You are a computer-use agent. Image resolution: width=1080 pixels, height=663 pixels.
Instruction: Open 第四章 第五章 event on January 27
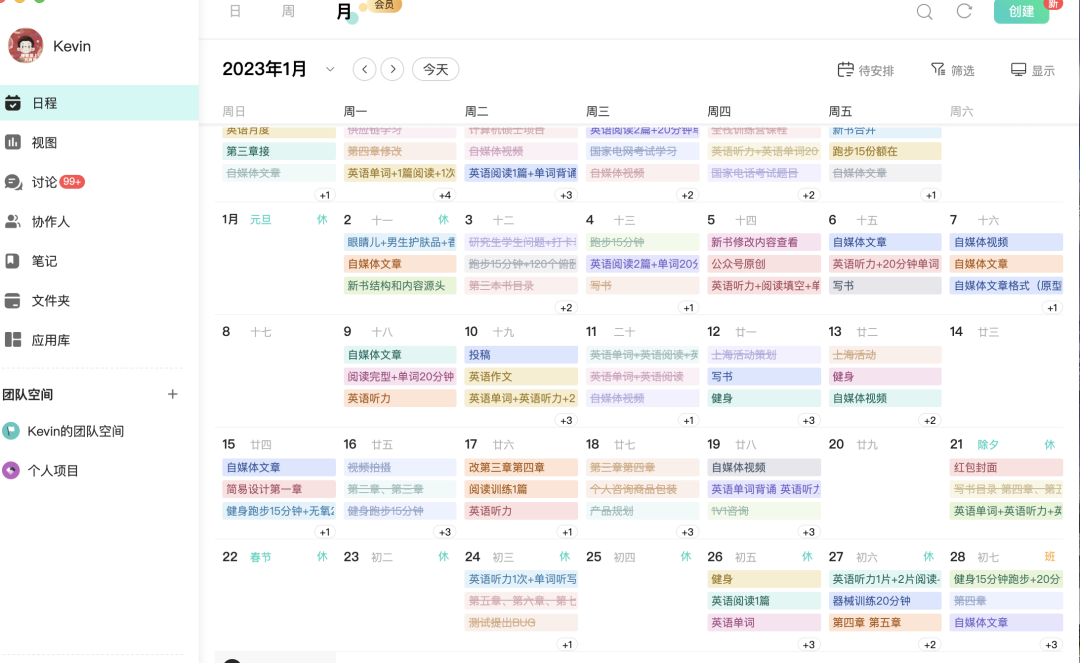[x=885, y=622]
